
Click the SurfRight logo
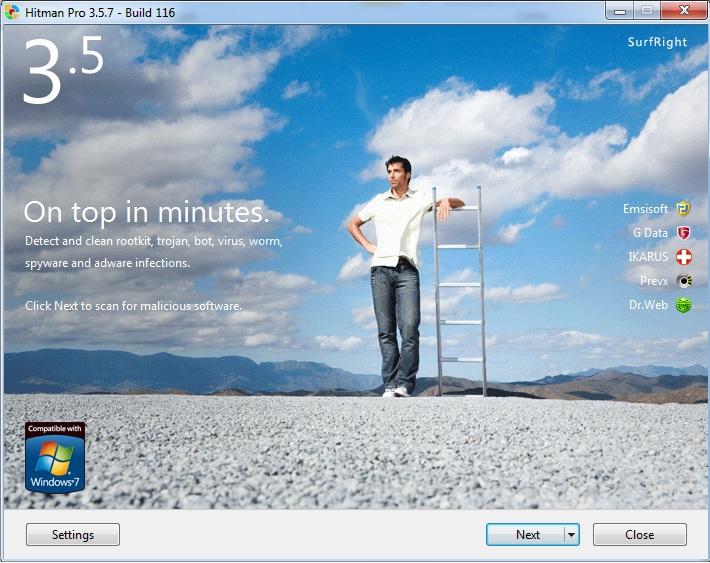coord(657,42)
